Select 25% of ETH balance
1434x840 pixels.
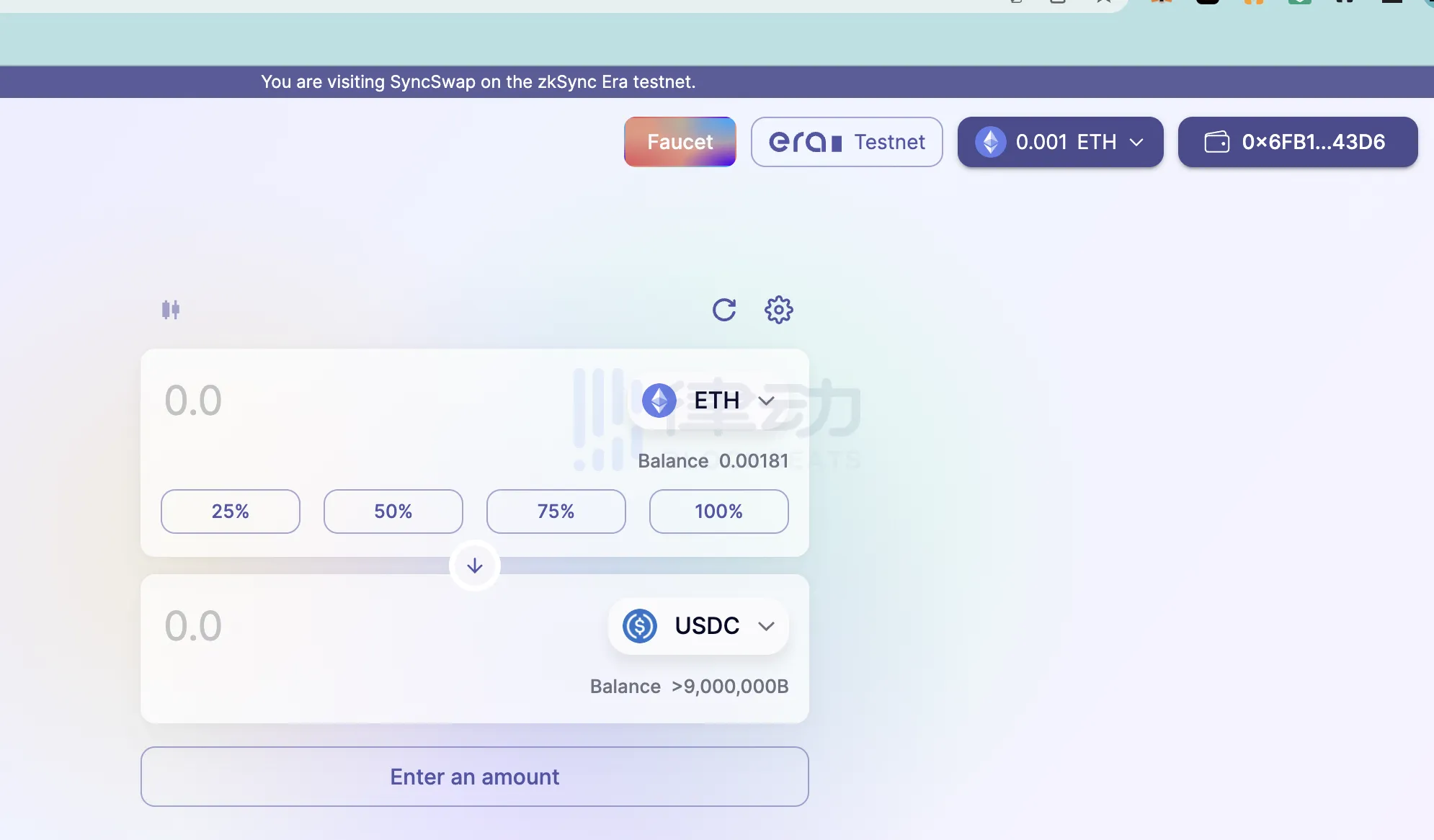pyautogui.click(x=230, y=511)
